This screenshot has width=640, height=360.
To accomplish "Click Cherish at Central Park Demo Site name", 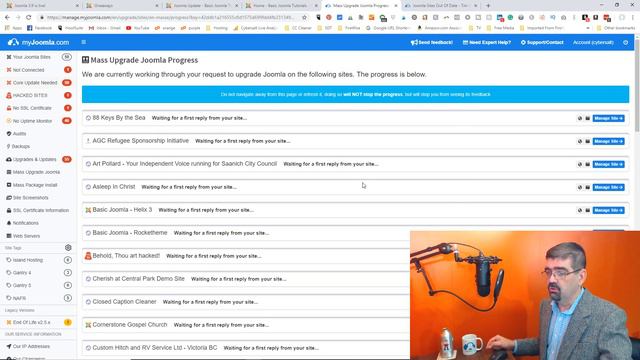I will click(138, 278).
